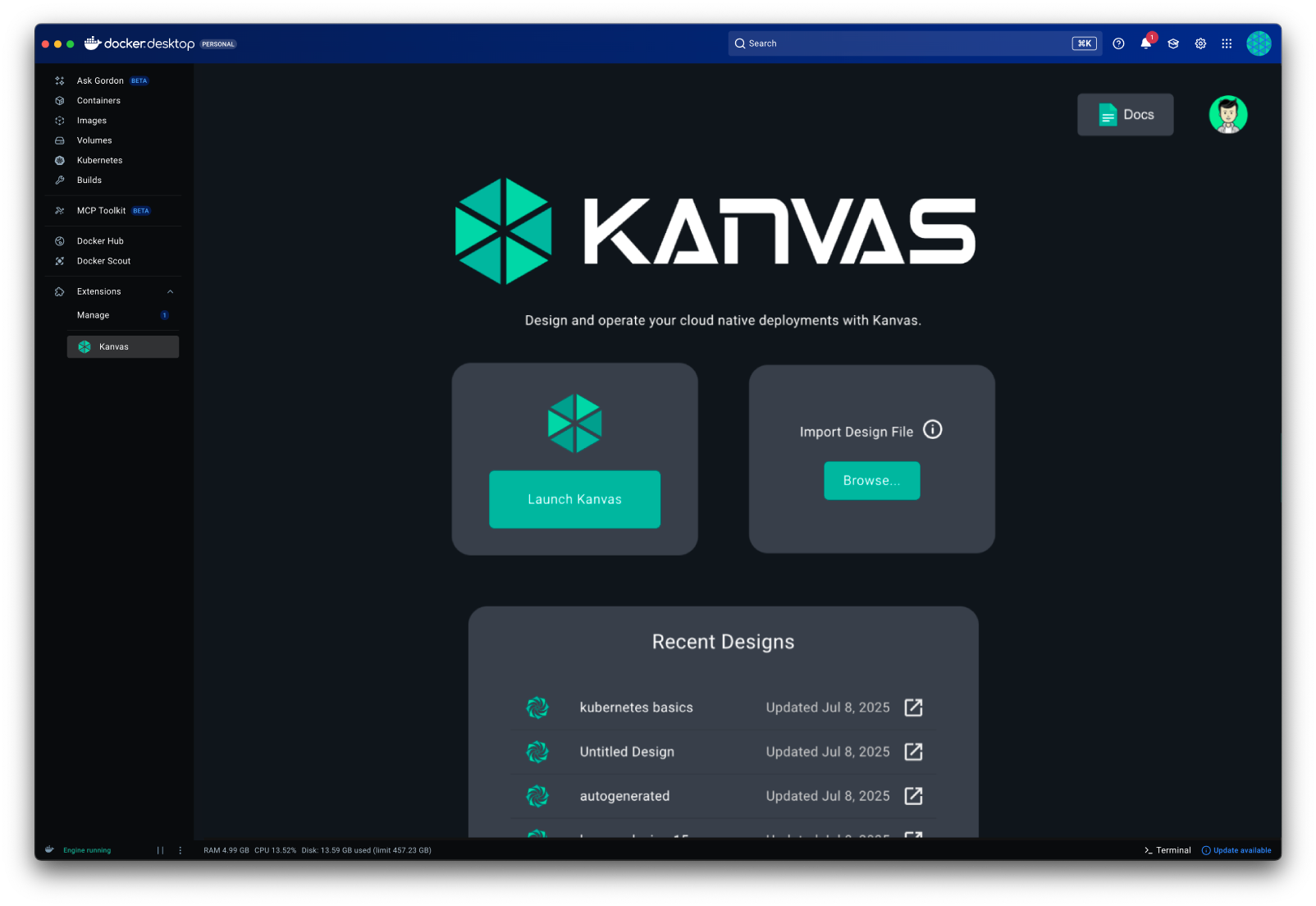This screenshot has width=1316, height=906.
Task: Select Containers in the sidebar
Action: [x=98, y=101]
